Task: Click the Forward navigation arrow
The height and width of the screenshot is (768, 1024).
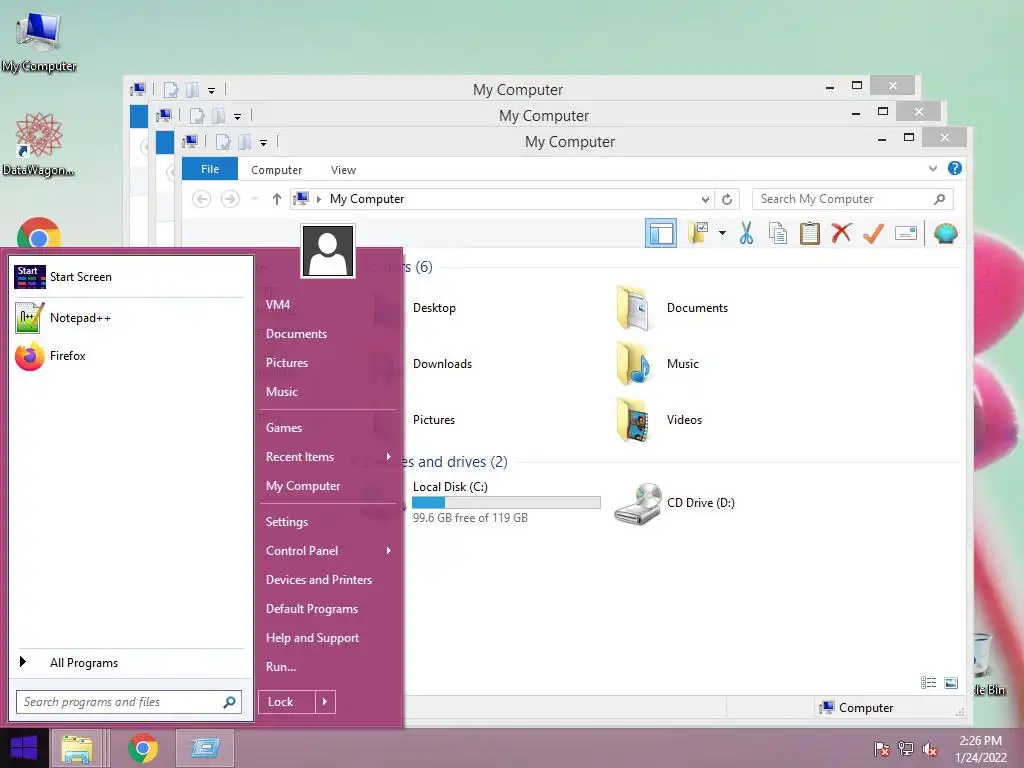Action: pos(230,199)
